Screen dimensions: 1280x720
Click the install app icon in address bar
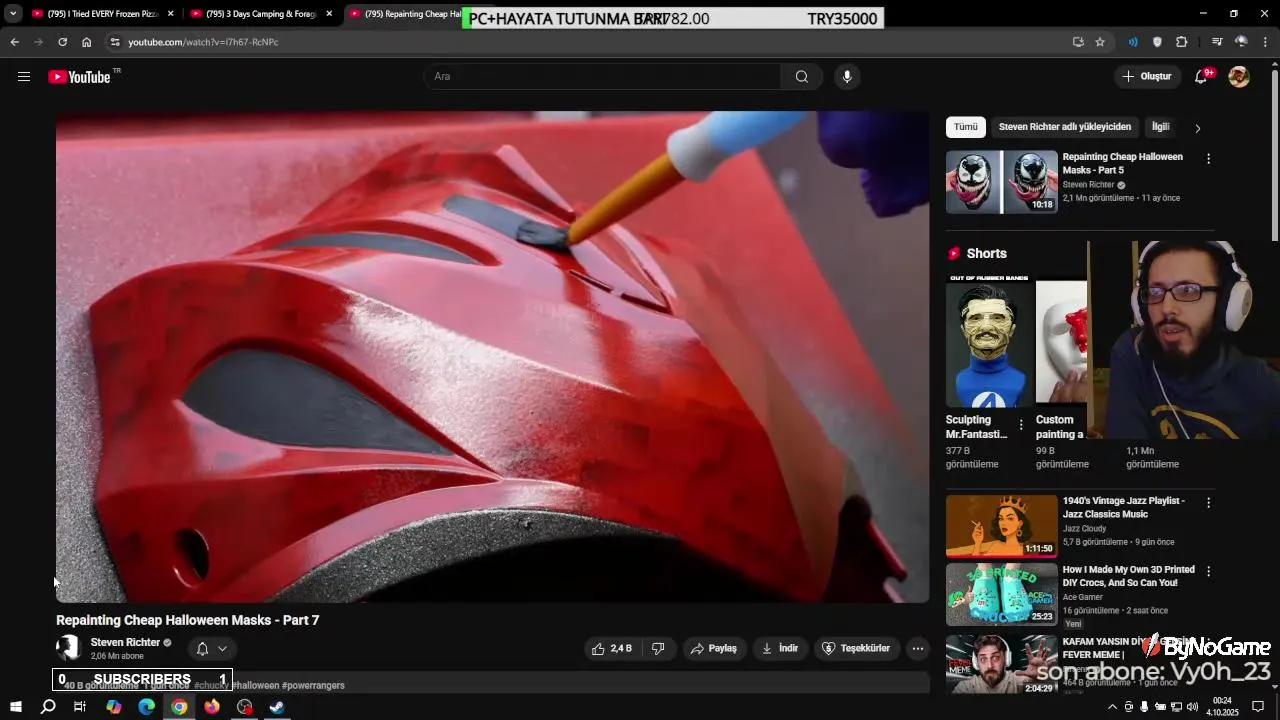click(x=1078, y=42)
